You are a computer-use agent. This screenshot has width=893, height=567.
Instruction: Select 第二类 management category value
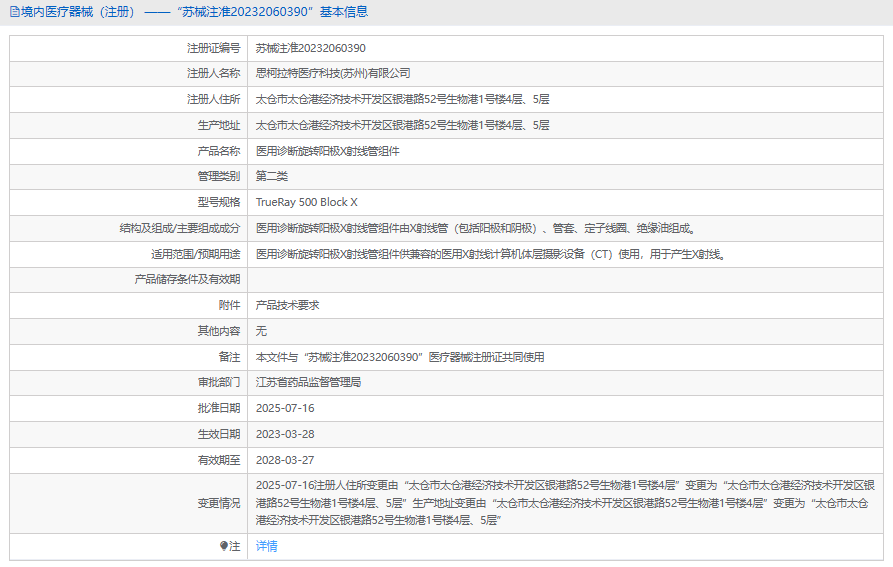coord(272,176)
